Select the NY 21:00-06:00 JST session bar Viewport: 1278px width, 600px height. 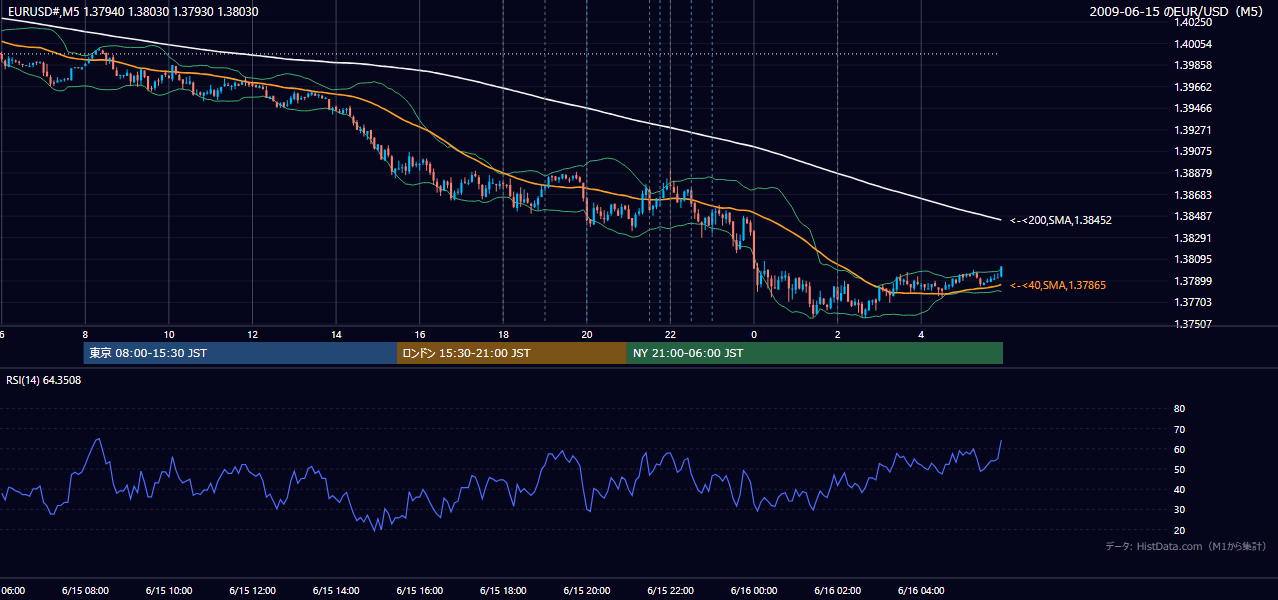tap(815, 353)
